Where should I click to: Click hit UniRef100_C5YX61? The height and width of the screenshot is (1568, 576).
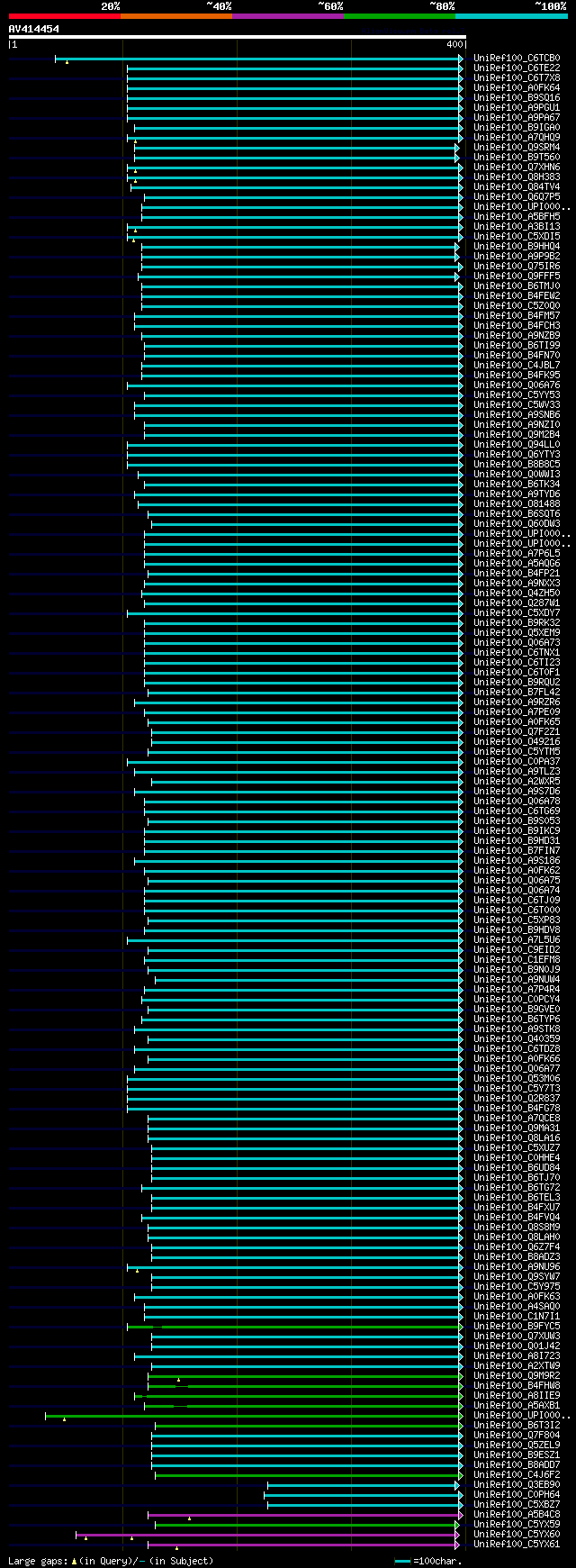pyautogui.click(x=517, y=1545)
